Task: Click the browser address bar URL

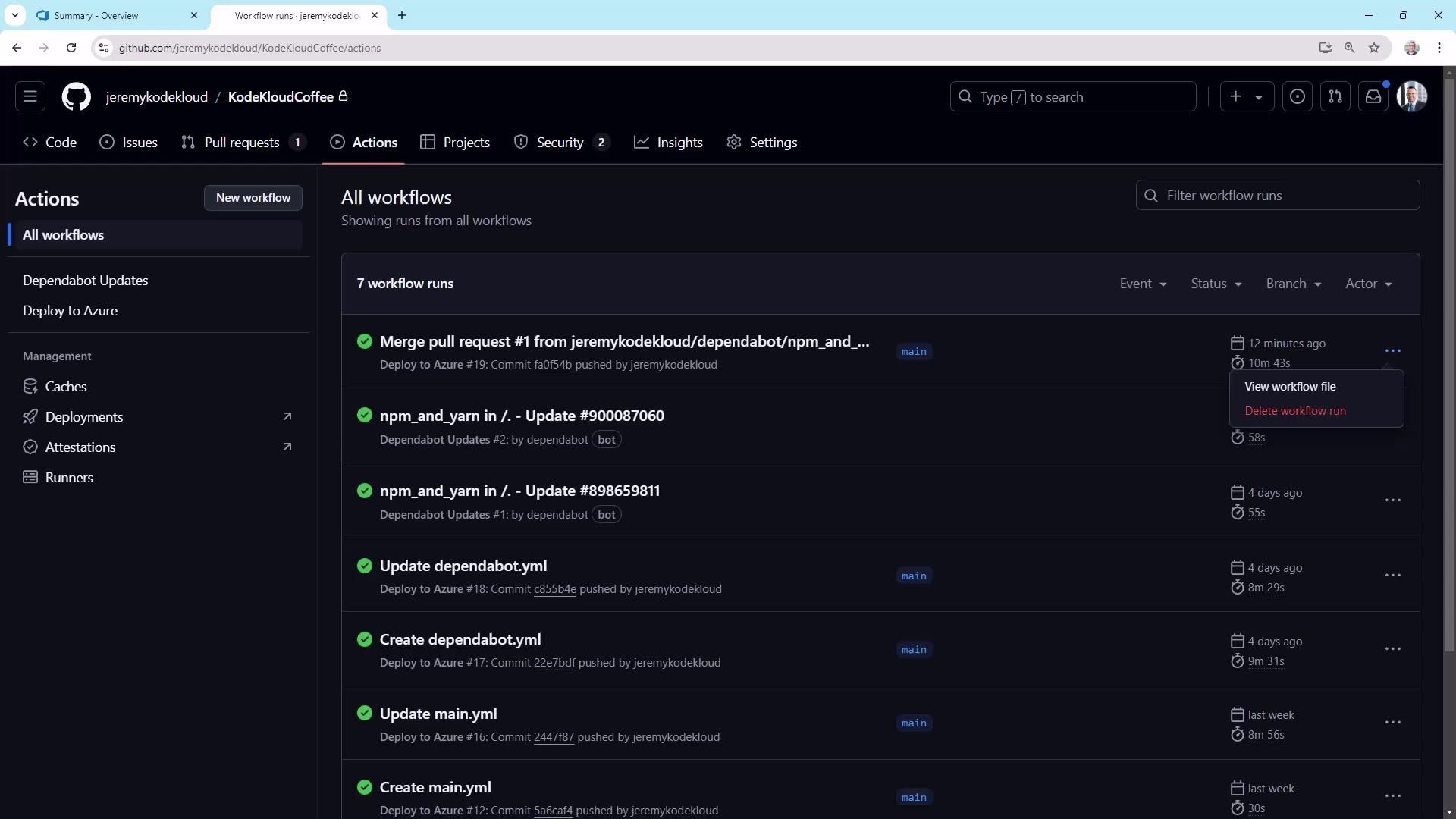Action: point(249,48)
